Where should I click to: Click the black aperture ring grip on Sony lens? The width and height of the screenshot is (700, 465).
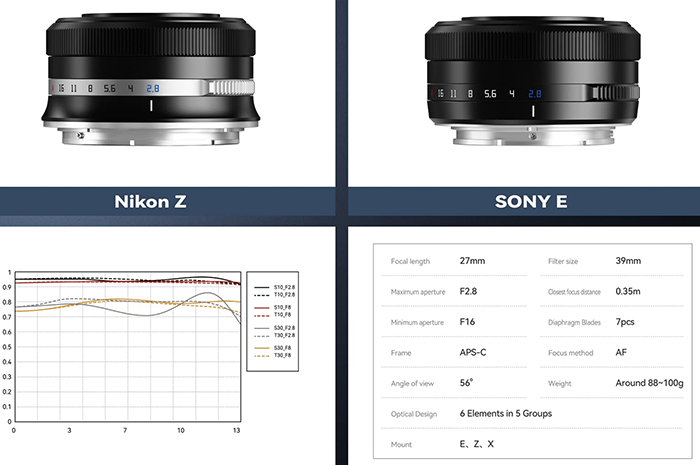(616, 93)
